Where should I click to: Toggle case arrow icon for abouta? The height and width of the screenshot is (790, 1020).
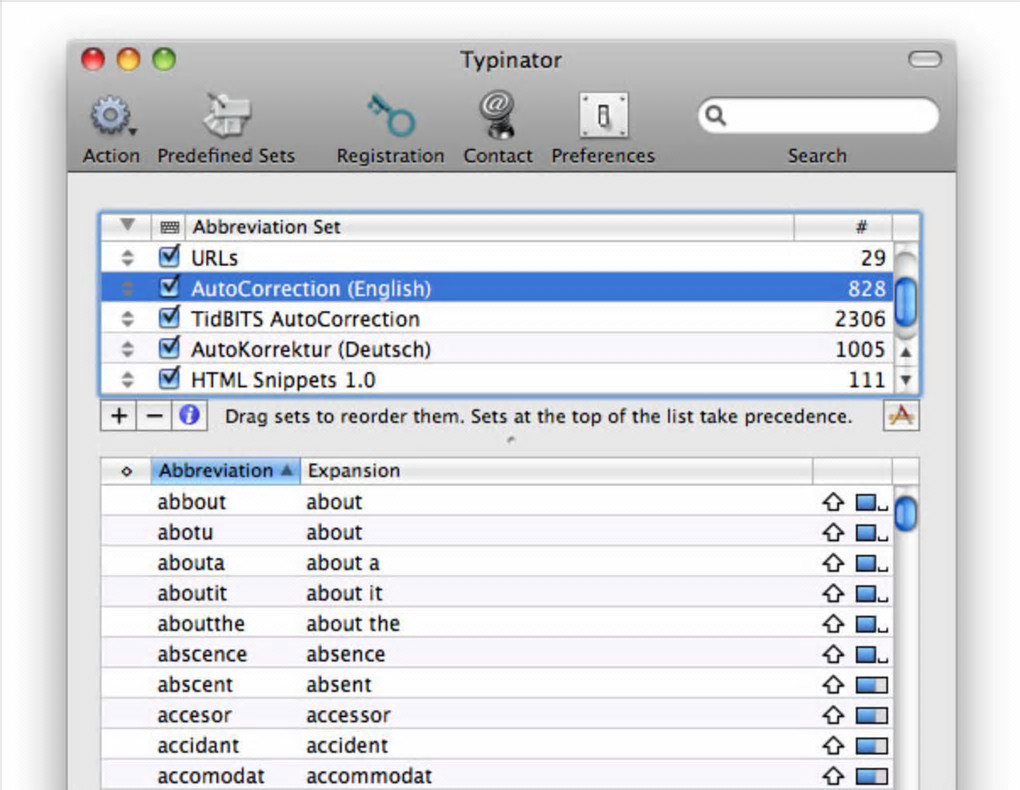tap(833, 563)
